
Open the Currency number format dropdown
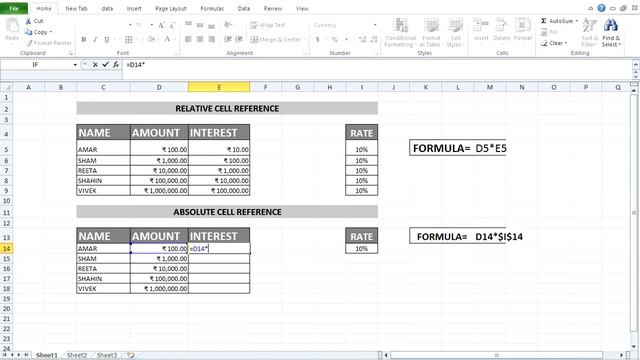click(x=375, y=25)
